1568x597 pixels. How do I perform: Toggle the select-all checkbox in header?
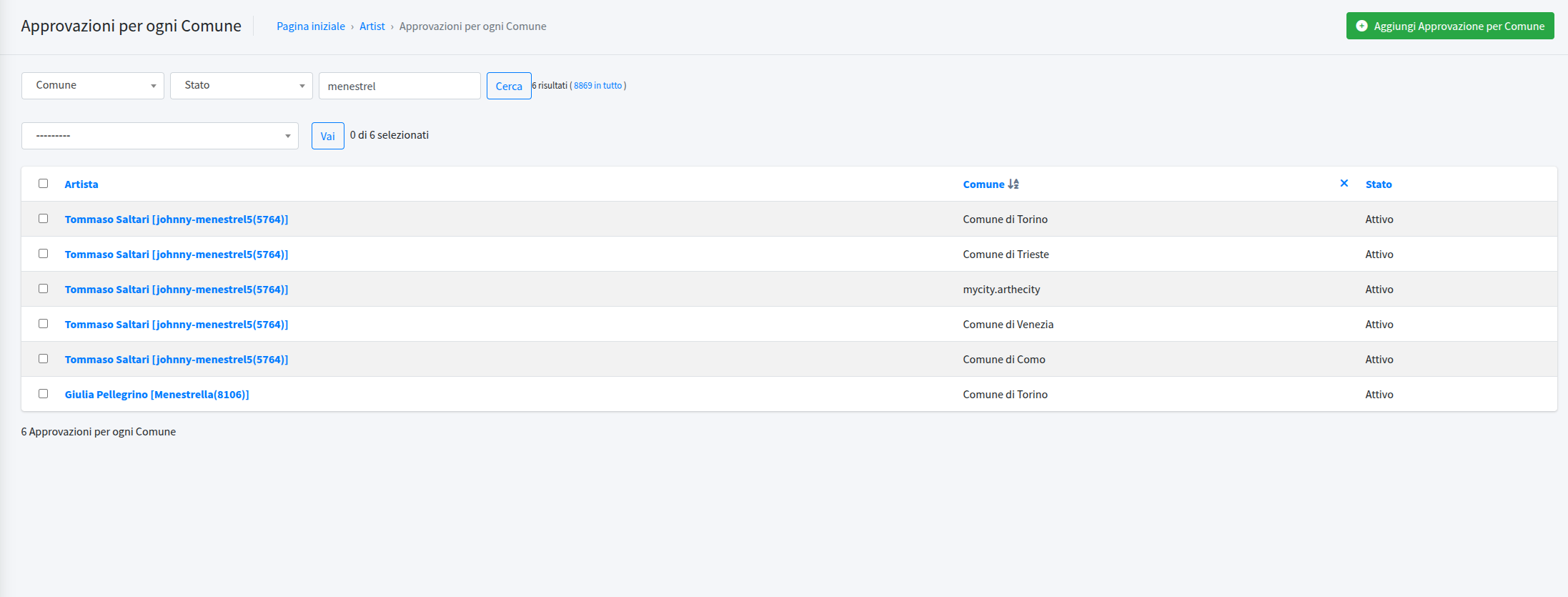(x=44, y=184)
